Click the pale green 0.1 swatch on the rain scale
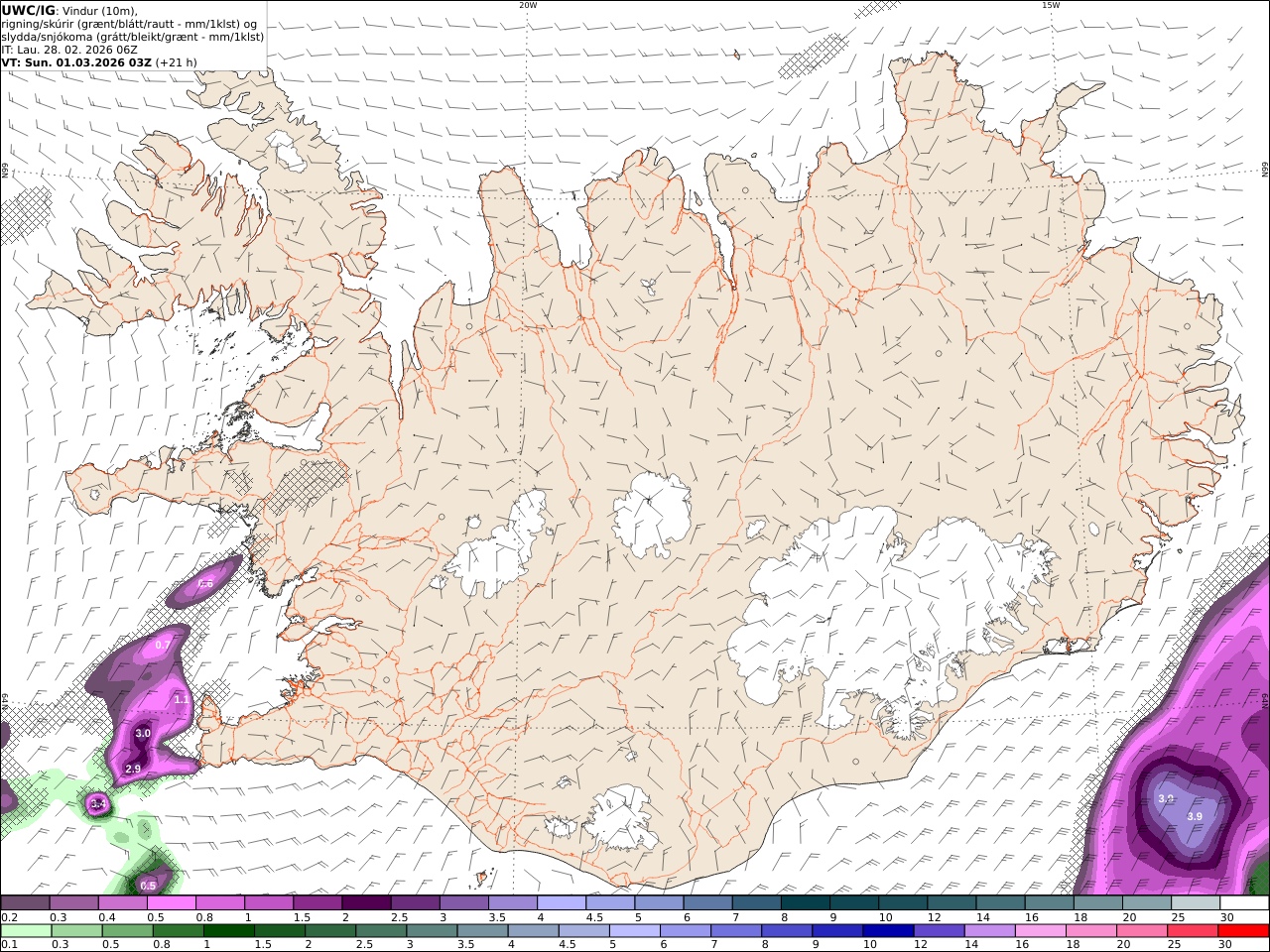Image resolution: width=1270 pixels, height=952 pixels. [x=25, y=931]
